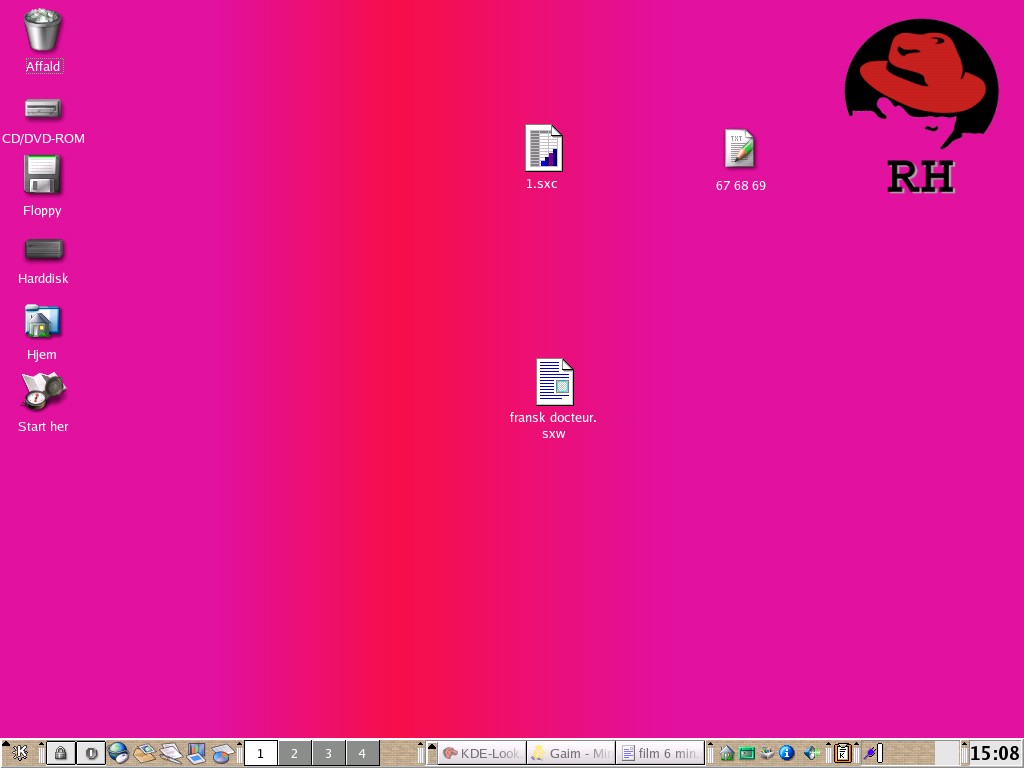Launch the presentation slides icon in panel
Screen dimensions: 1024x768
pyautogui.click(x=196, y=753)
